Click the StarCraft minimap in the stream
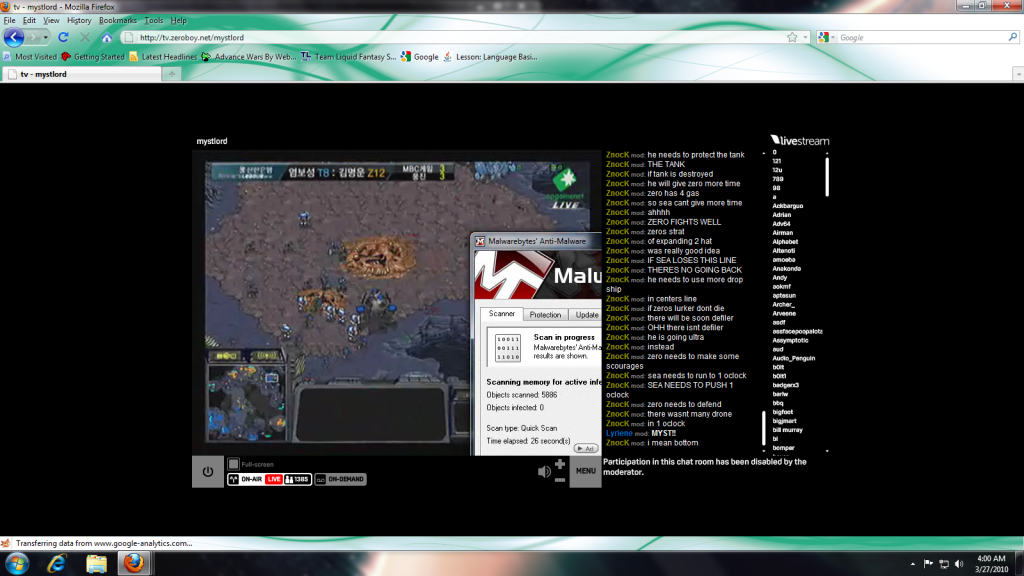The image size is (1024, 576). (247, 402)
